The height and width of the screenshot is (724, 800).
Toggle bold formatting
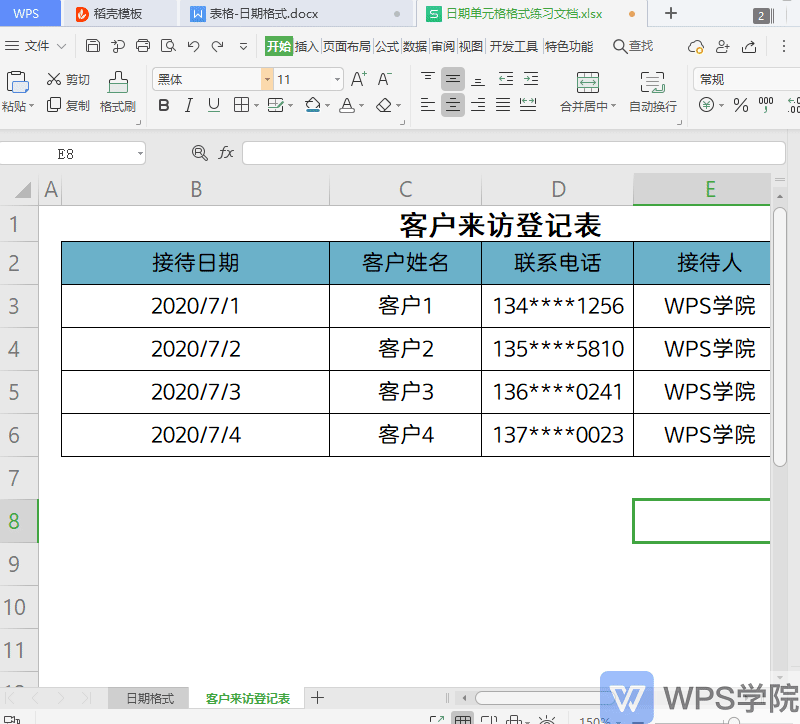[164, 106]
